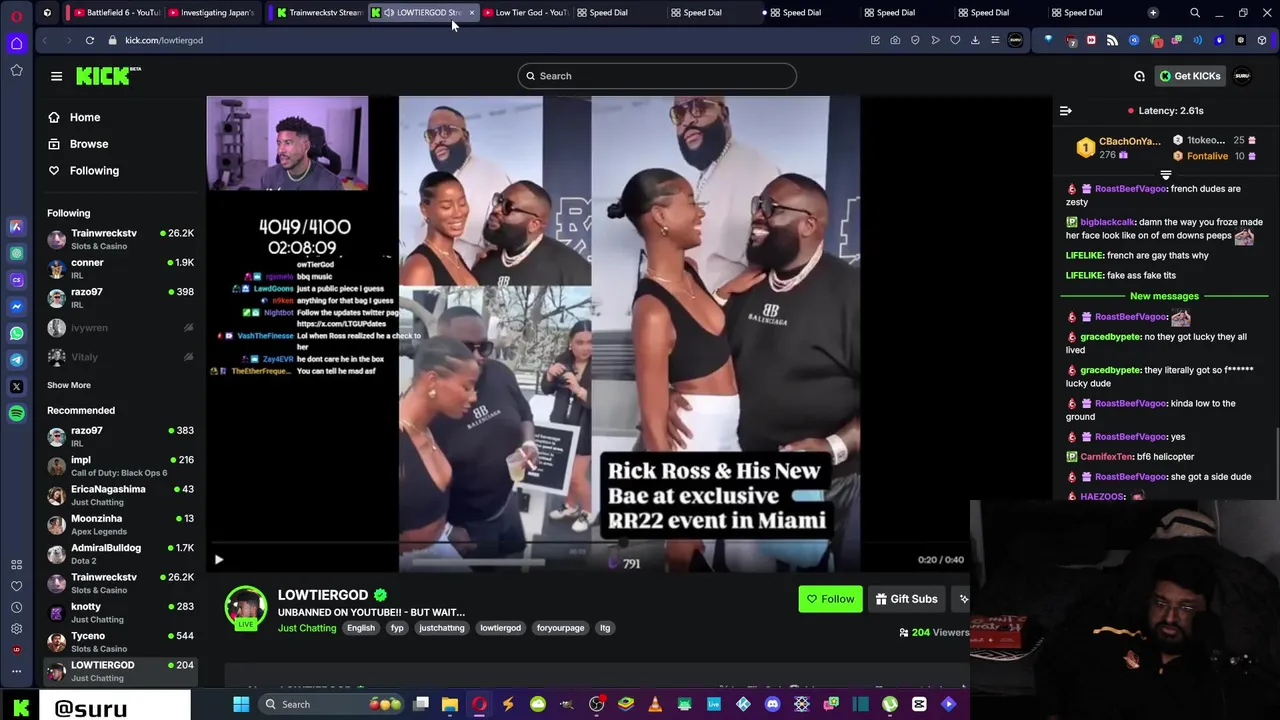Click the LOWTIERGOD channel avatar
Viewport: 1280px width, 720px height.
pyautogui.click(x=245, y=607)
